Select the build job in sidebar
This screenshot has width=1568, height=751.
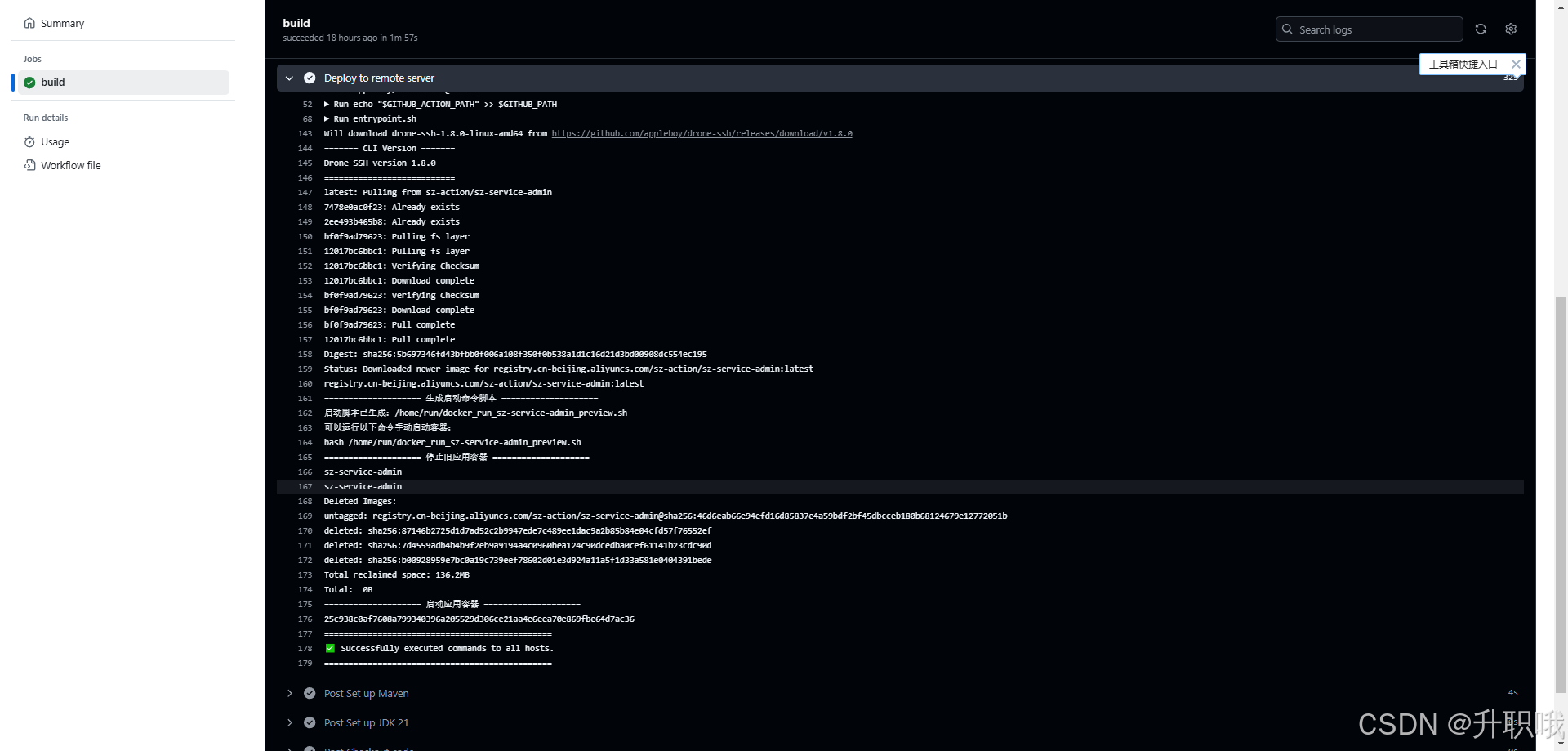tap(122, 82)
